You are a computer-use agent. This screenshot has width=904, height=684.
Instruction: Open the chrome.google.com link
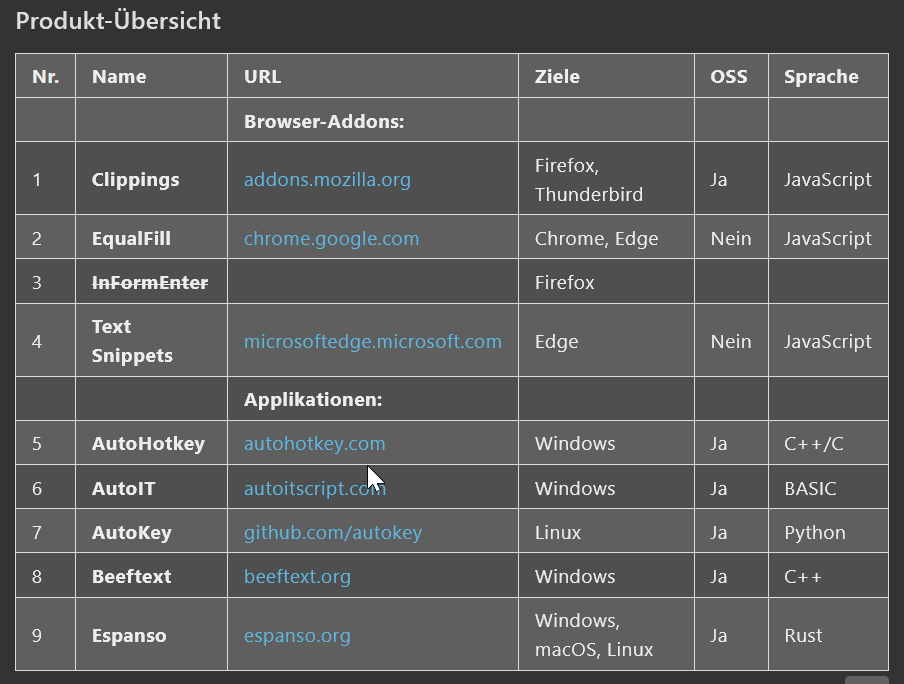(x=331, y=239)
